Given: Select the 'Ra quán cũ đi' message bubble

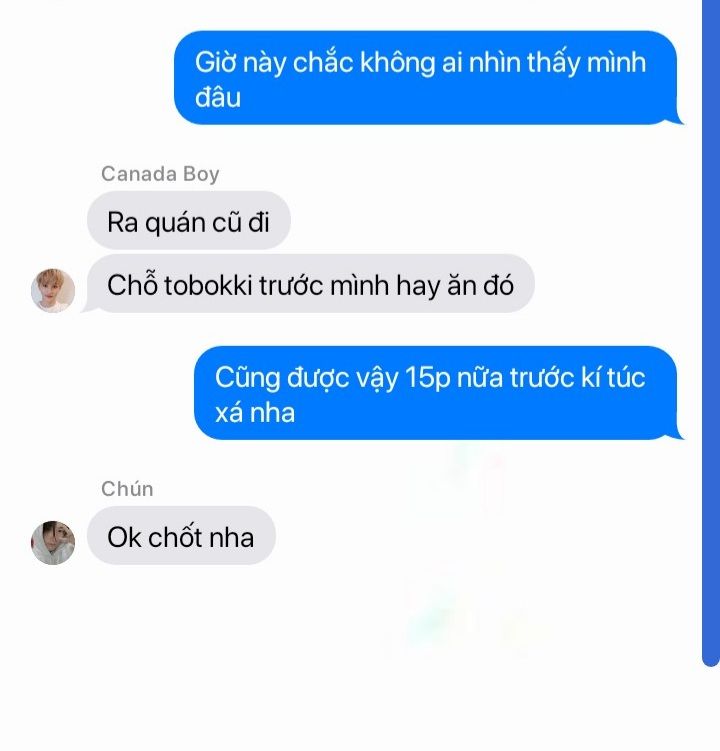Looking at the screenshot, I should (x=189, y=220).
